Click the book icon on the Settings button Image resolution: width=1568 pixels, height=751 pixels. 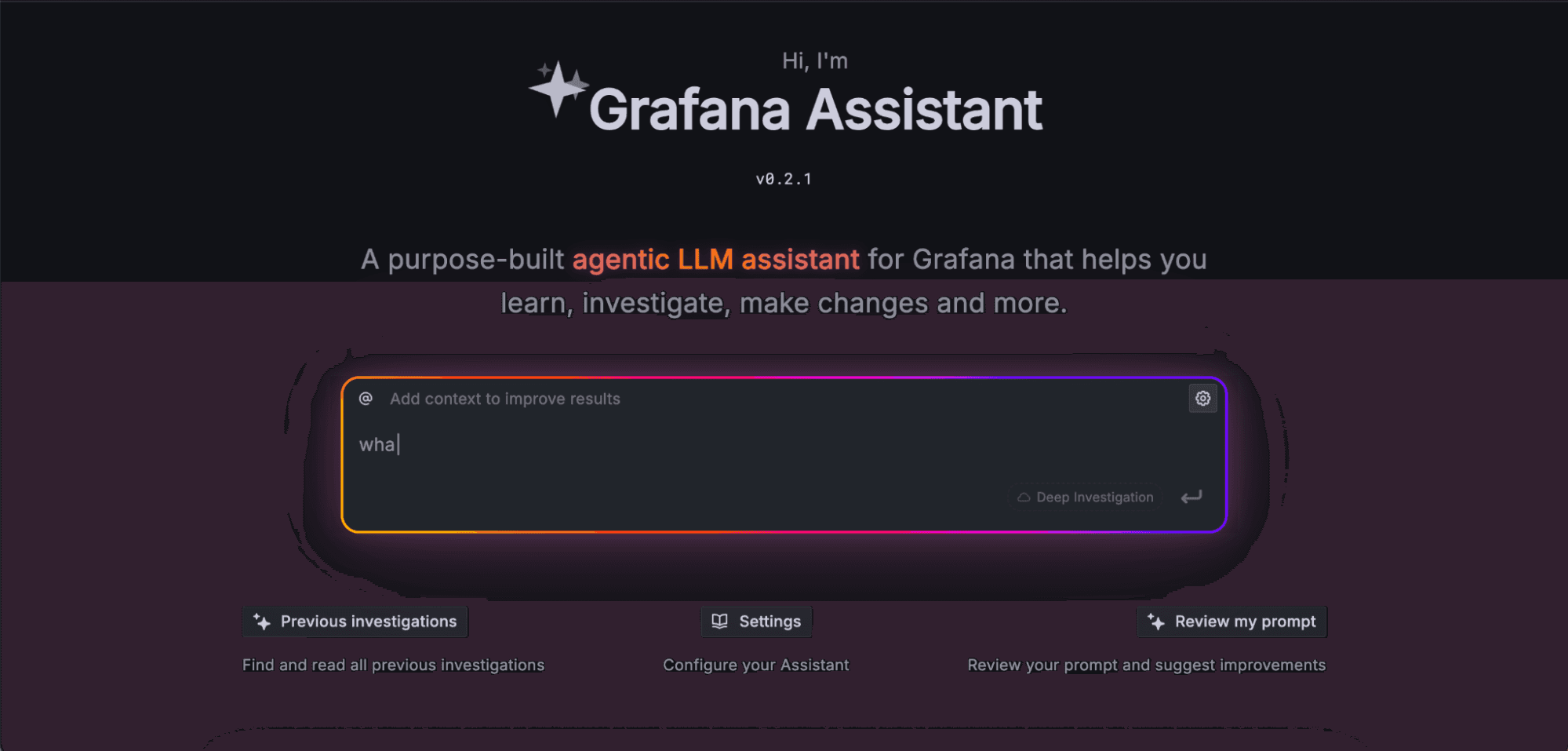(x=719, y=621)
